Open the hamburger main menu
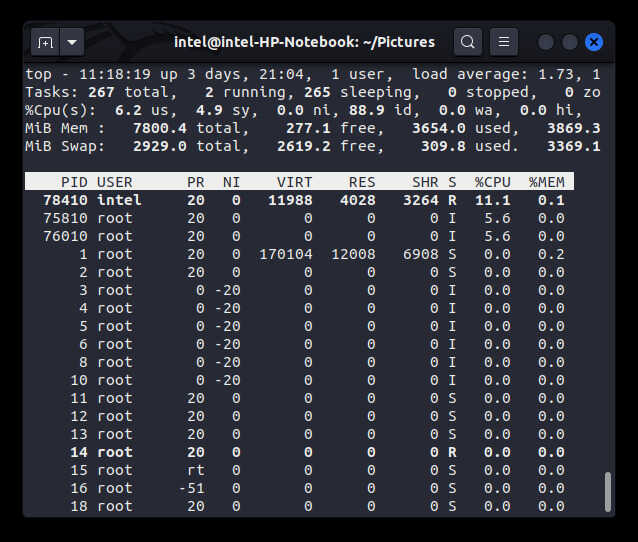The image size is (638, 542). [x=504, y=42]
